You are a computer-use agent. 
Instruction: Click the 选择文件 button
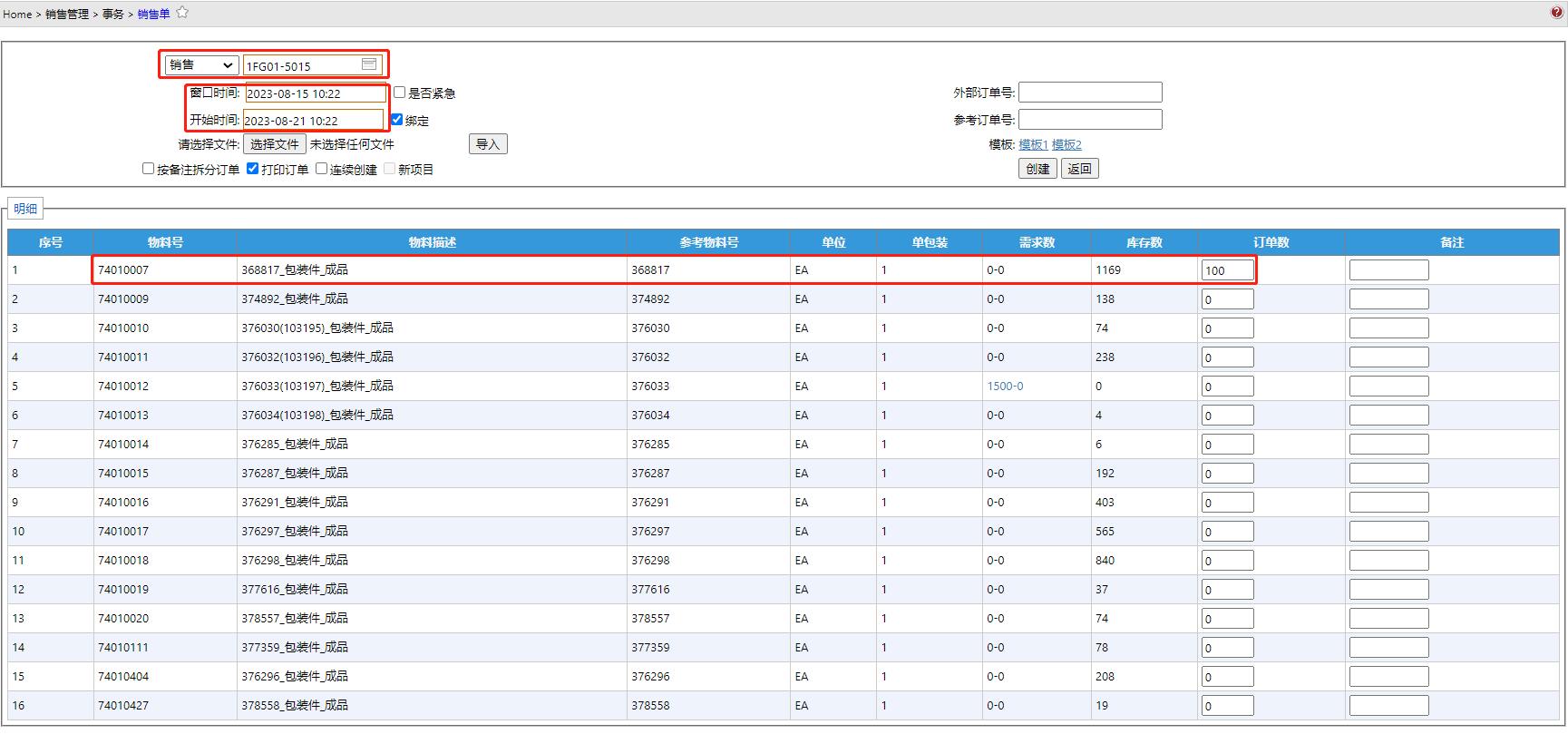tap(275, 144)
